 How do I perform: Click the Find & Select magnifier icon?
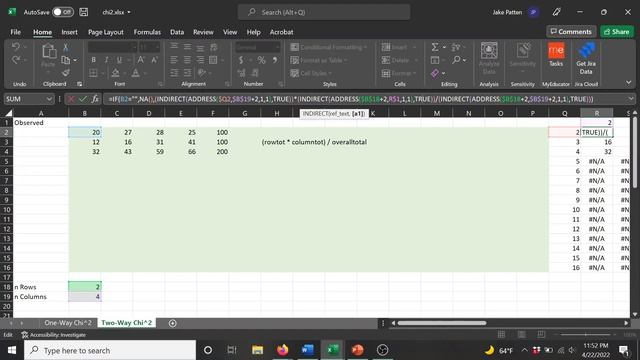pyautogui.click(x=456, y=60)
